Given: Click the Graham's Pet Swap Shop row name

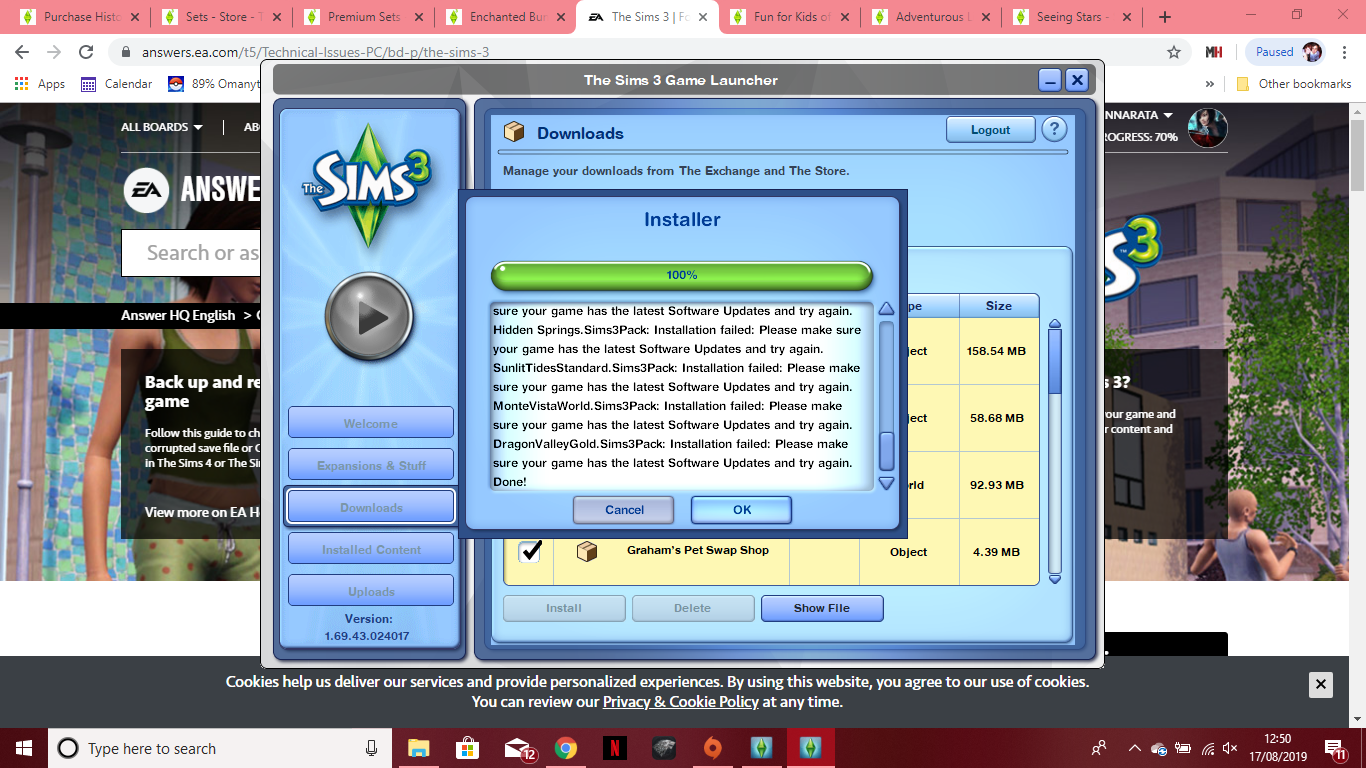Looking at the screenshot, I should point(698,550).
